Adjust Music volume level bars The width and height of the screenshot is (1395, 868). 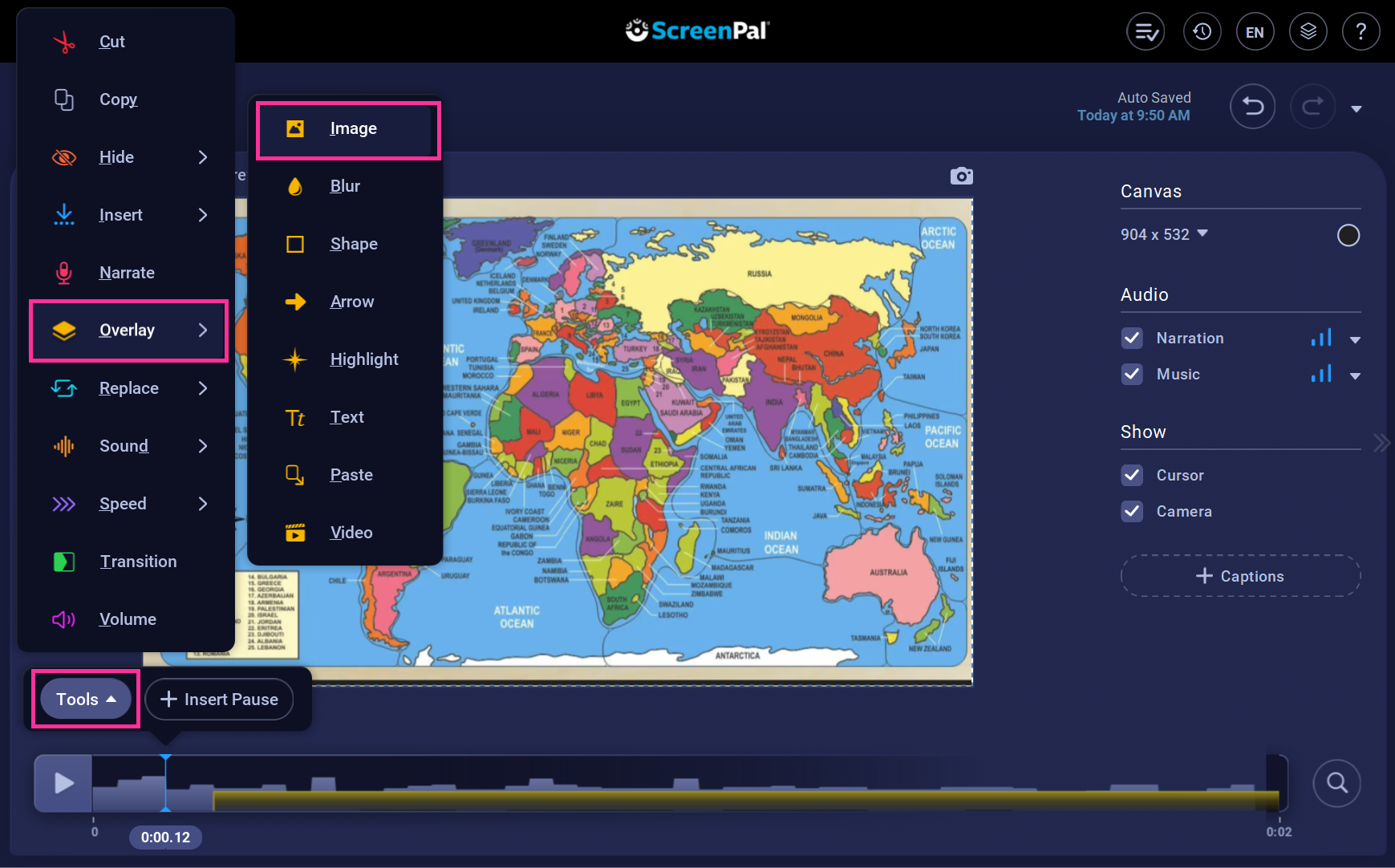pos(1321,374)
